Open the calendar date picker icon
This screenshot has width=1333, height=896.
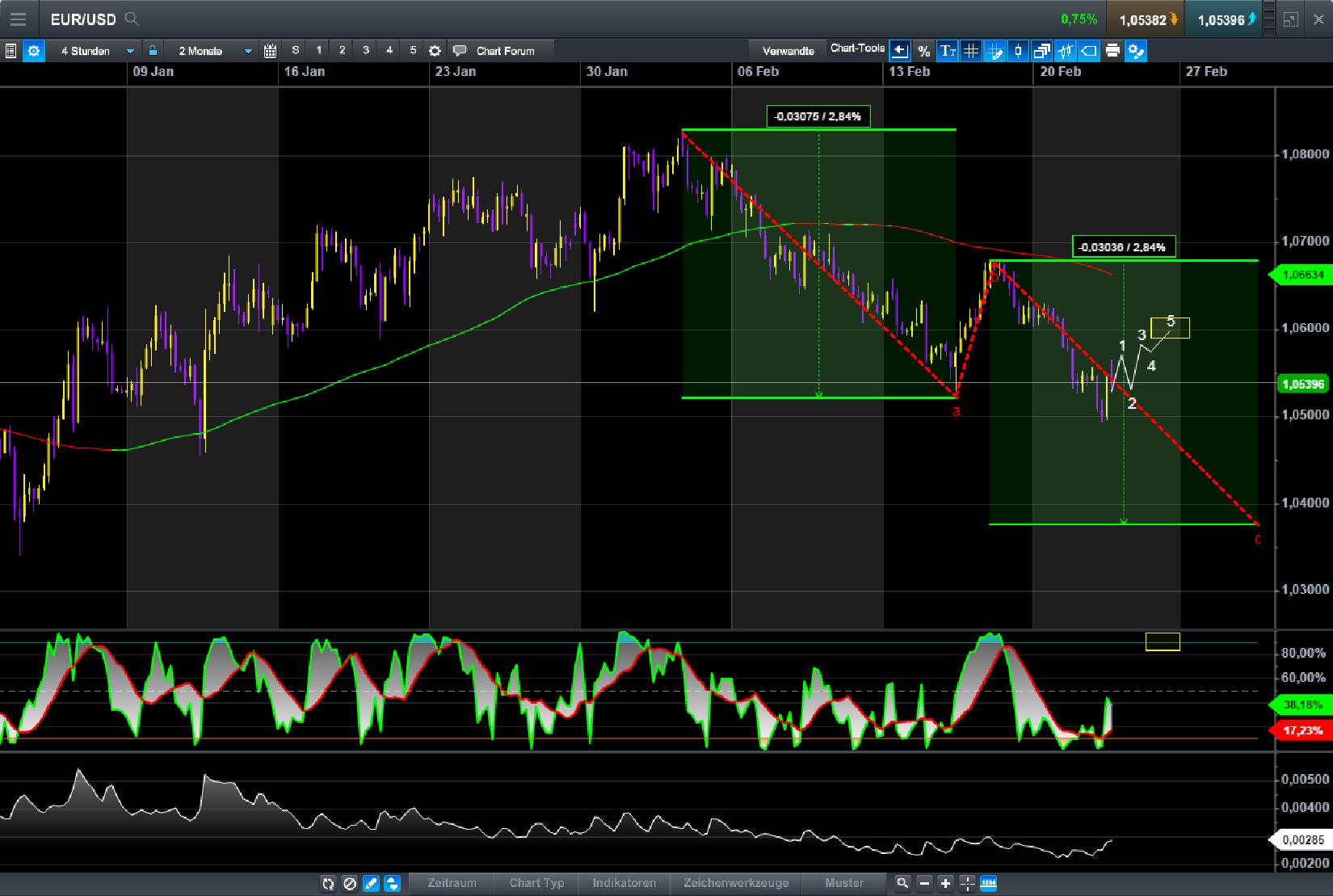tap(271, 51)
